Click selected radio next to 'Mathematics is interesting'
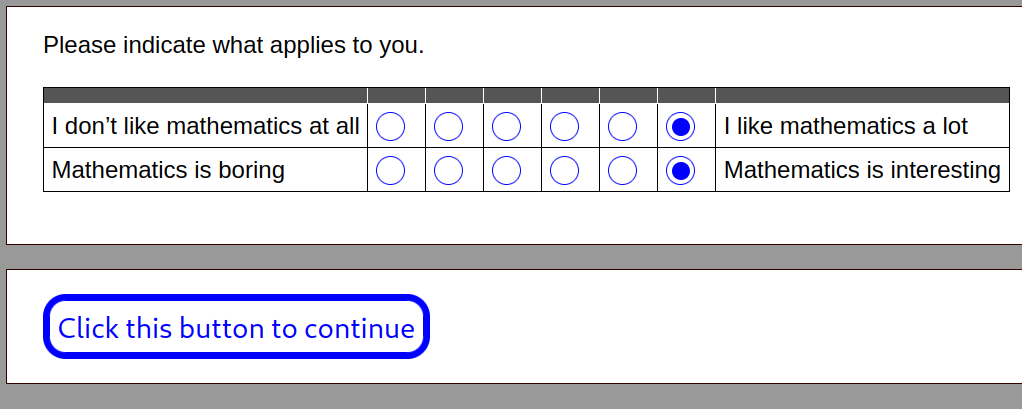Screen dimensions: 1022x409 click(680, 171)
